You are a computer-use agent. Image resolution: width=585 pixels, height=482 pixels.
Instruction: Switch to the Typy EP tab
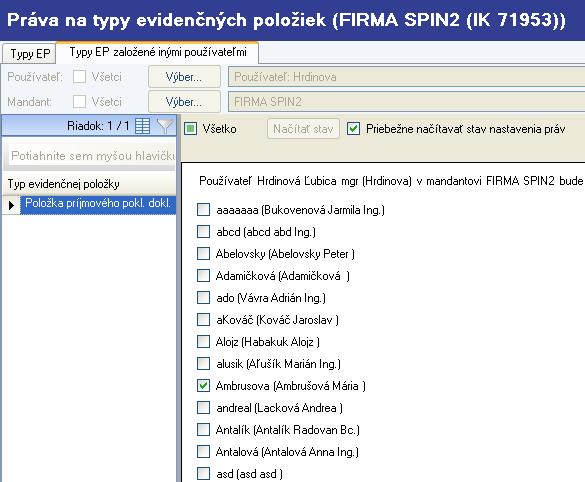pyautogui.click(x=29, y=53)
